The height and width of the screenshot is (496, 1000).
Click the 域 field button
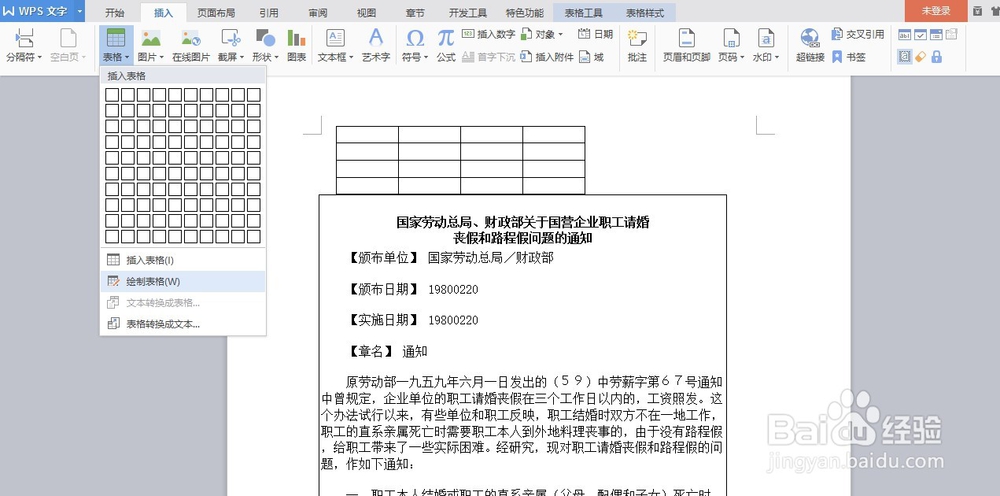coord(592,57)
